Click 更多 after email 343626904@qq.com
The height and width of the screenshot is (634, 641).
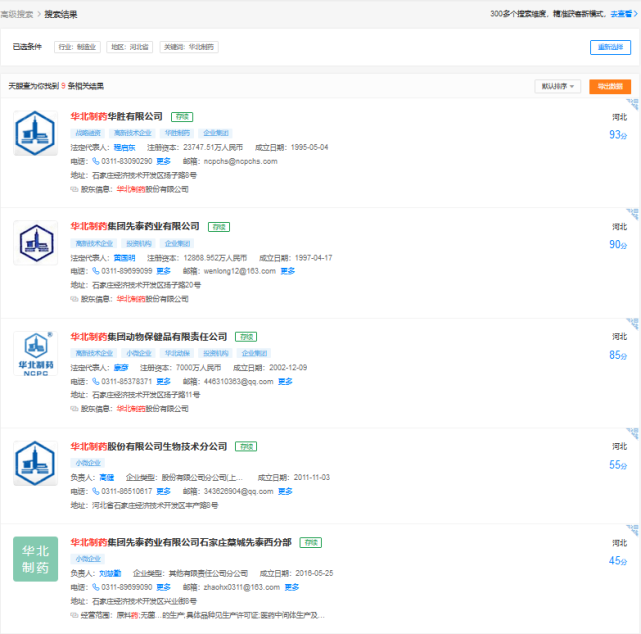pyautogui.click(x=285, y=491)
